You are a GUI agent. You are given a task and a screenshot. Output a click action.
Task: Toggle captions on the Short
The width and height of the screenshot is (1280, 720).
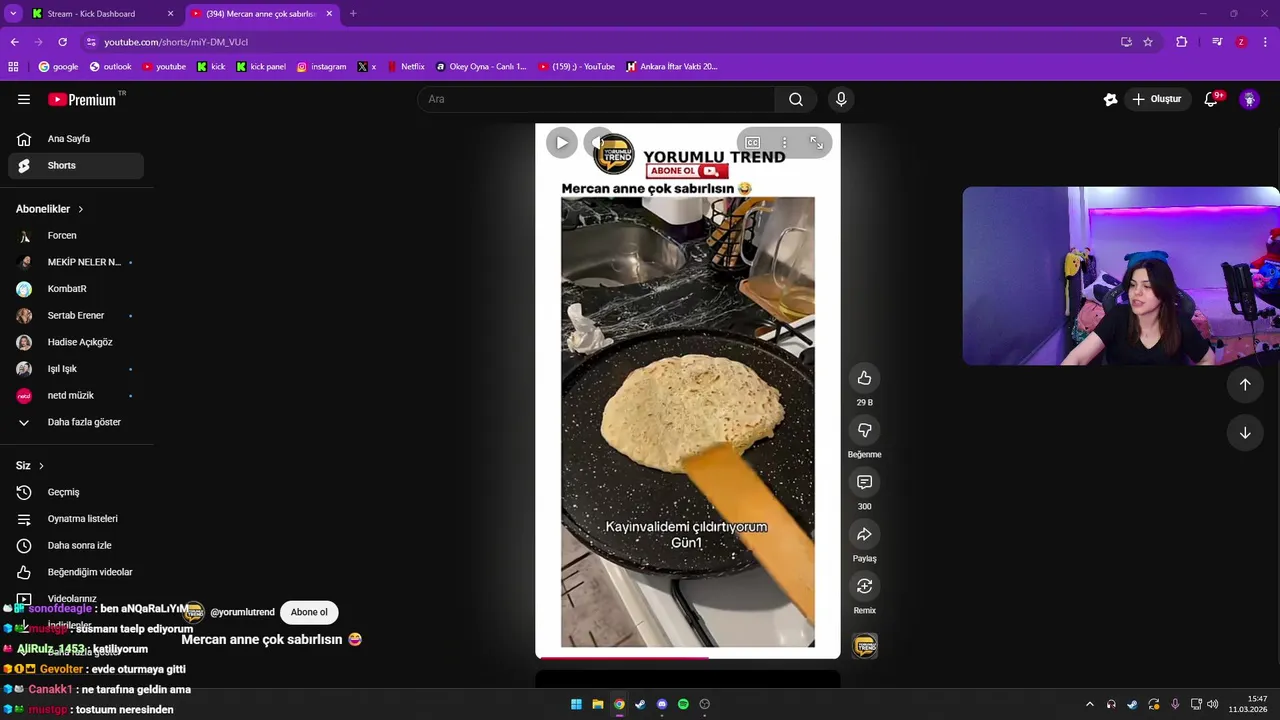(753, 143)
